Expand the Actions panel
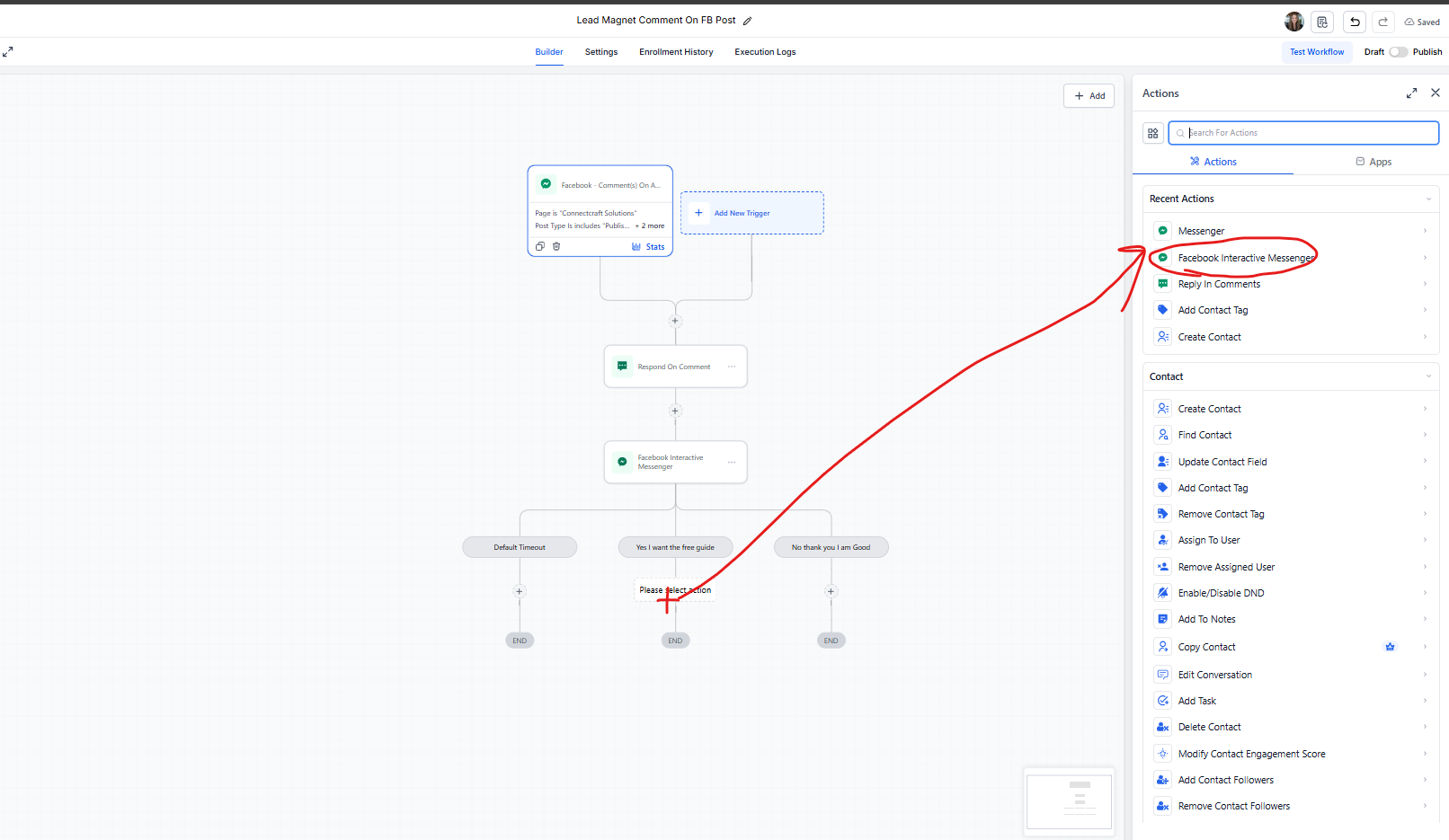Image resolution: width=1449 pixels, height=840 pixels. 1412,93
